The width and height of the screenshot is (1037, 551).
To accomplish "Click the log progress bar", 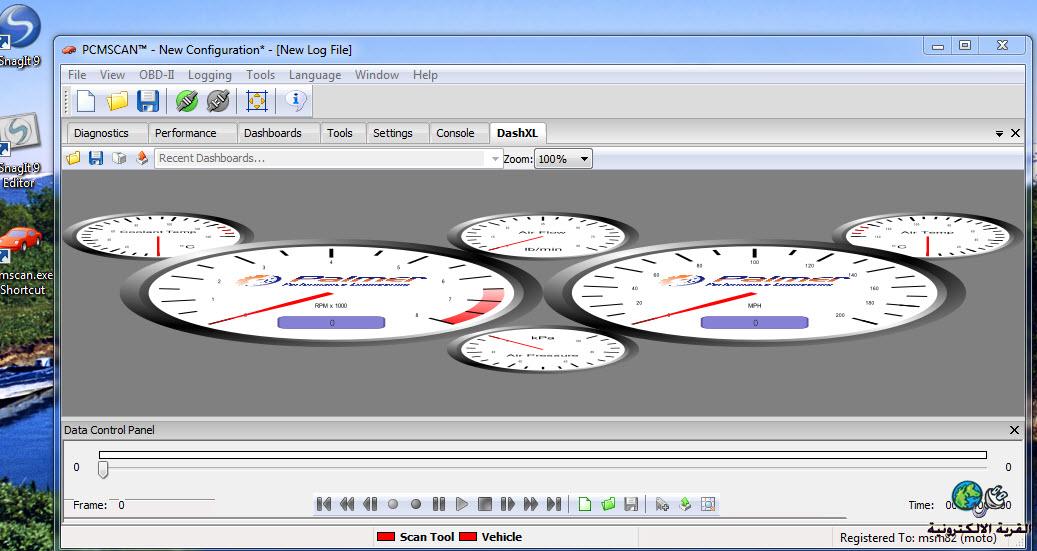I will (x=542, y=454).
